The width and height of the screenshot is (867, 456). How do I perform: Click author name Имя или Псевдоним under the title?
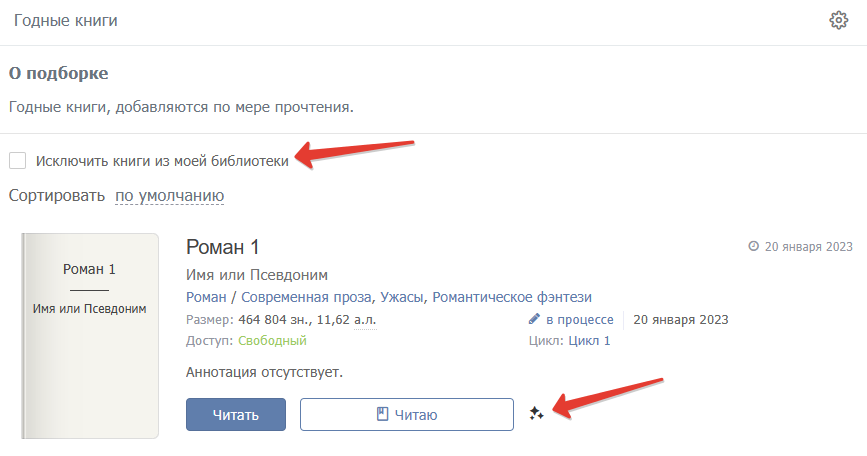click(257, 275)
